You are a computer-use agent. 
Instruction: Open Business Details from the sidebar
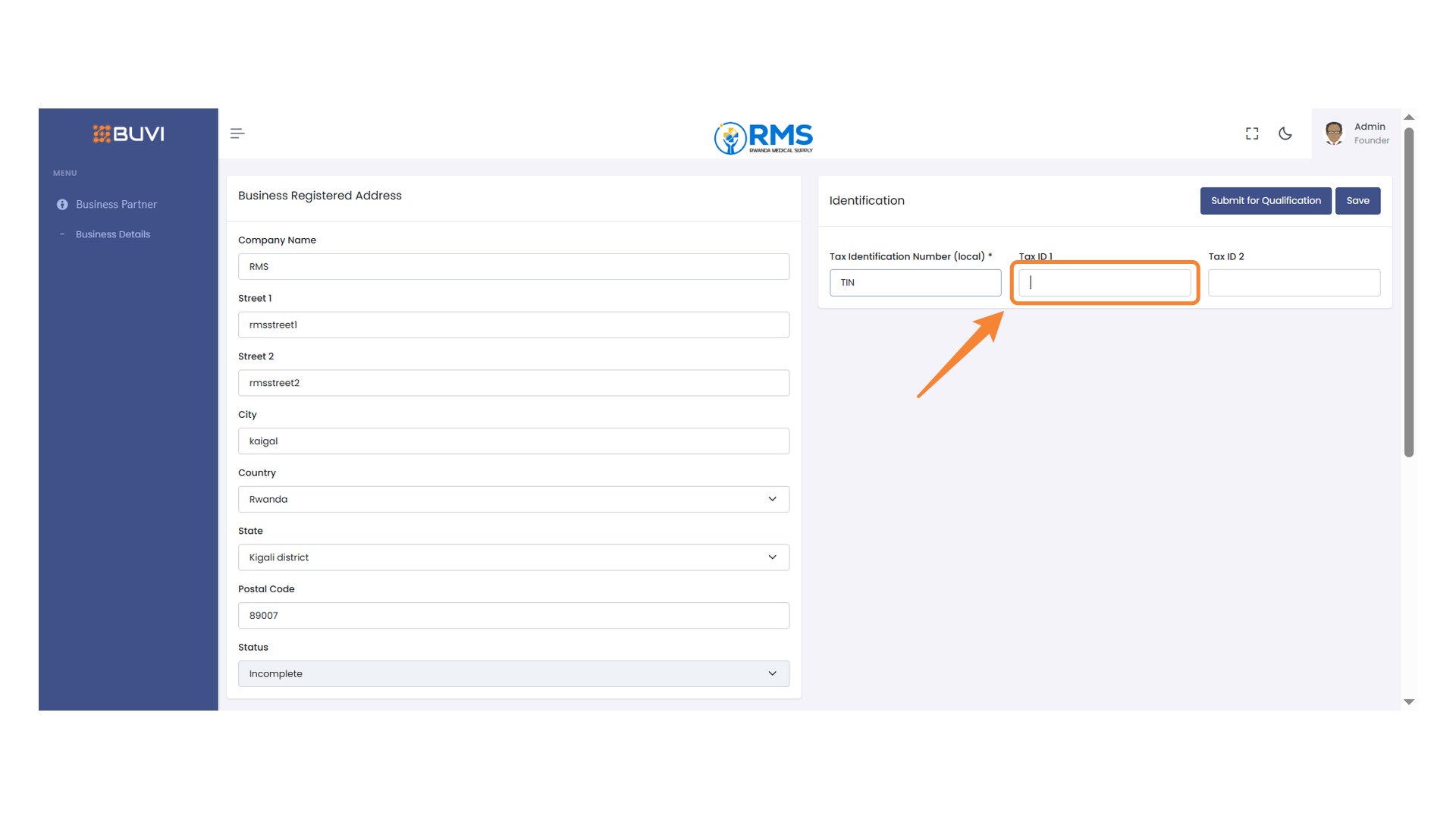[x=112, y=234]
